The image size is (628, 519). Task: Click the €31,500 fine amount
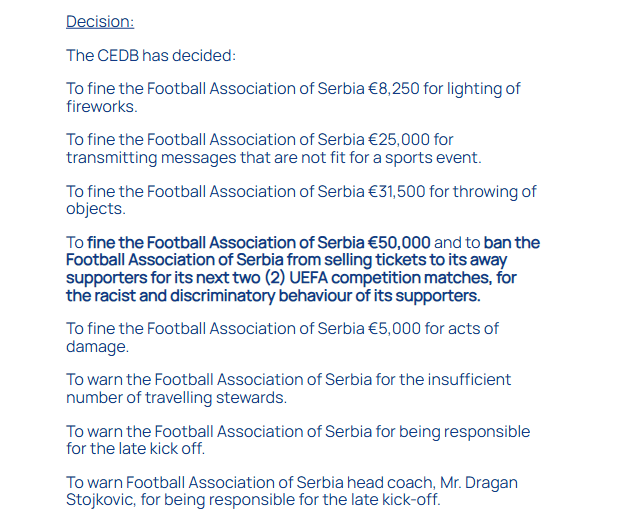click(x=396, y=191)
